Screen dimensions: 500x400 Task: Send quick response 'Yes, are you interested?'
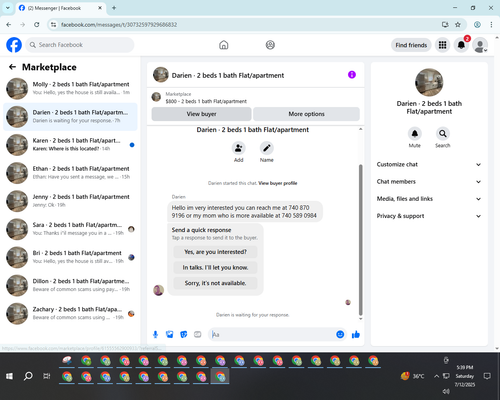point(215,252)
